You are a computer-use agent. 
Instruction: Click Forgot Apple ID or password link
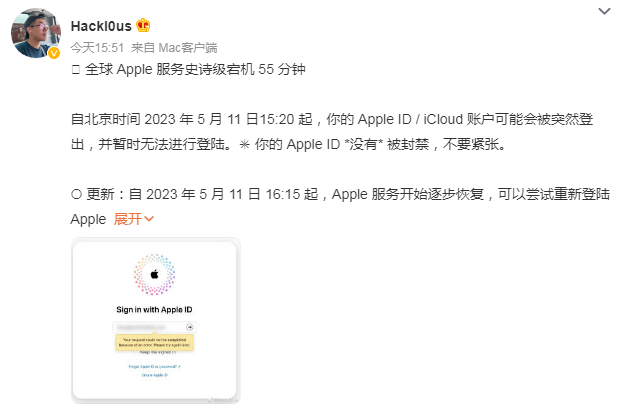click(155, 367)
